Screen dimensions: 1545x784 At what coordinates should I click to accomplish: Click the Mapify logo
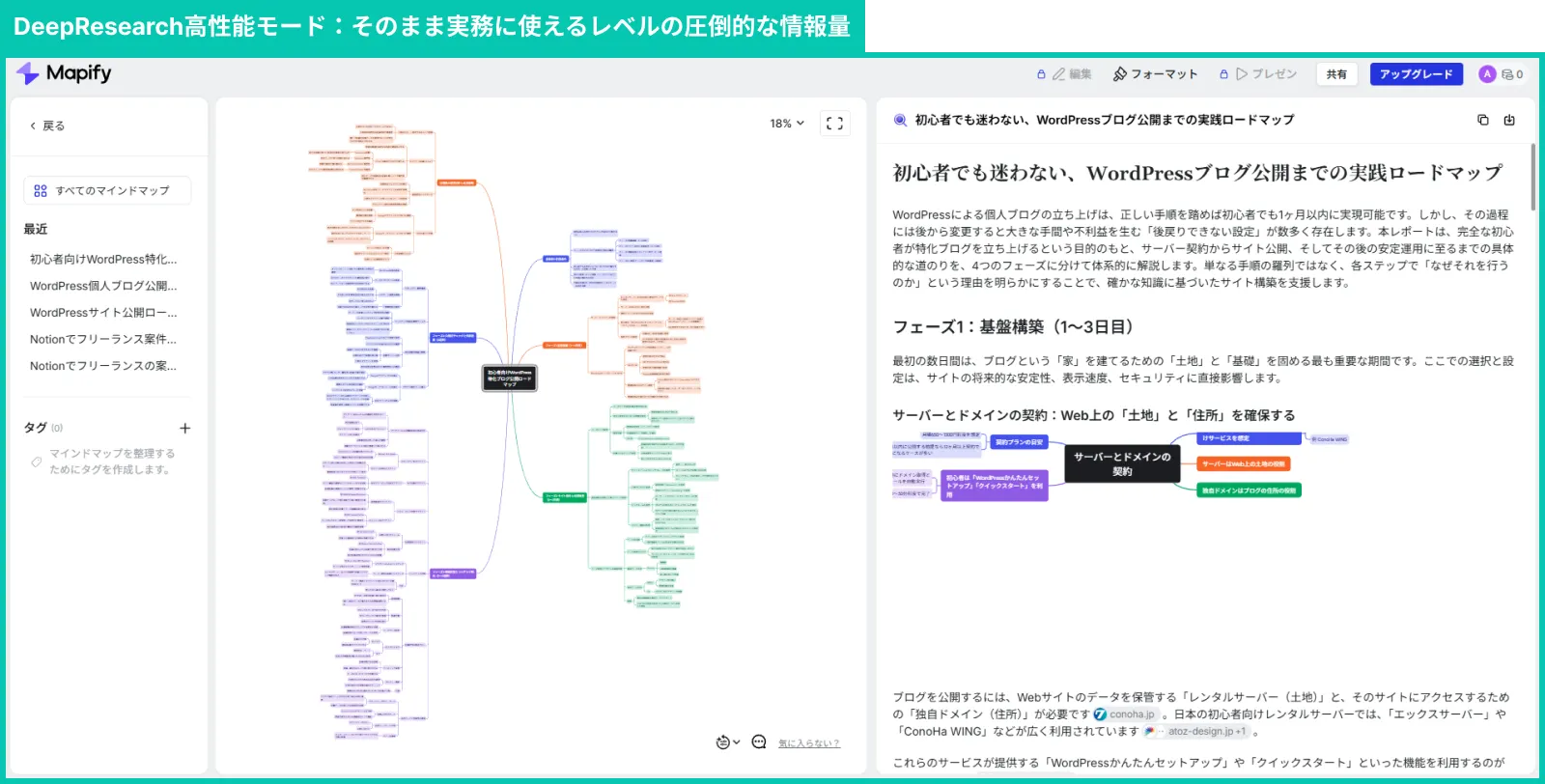point(64,73)
